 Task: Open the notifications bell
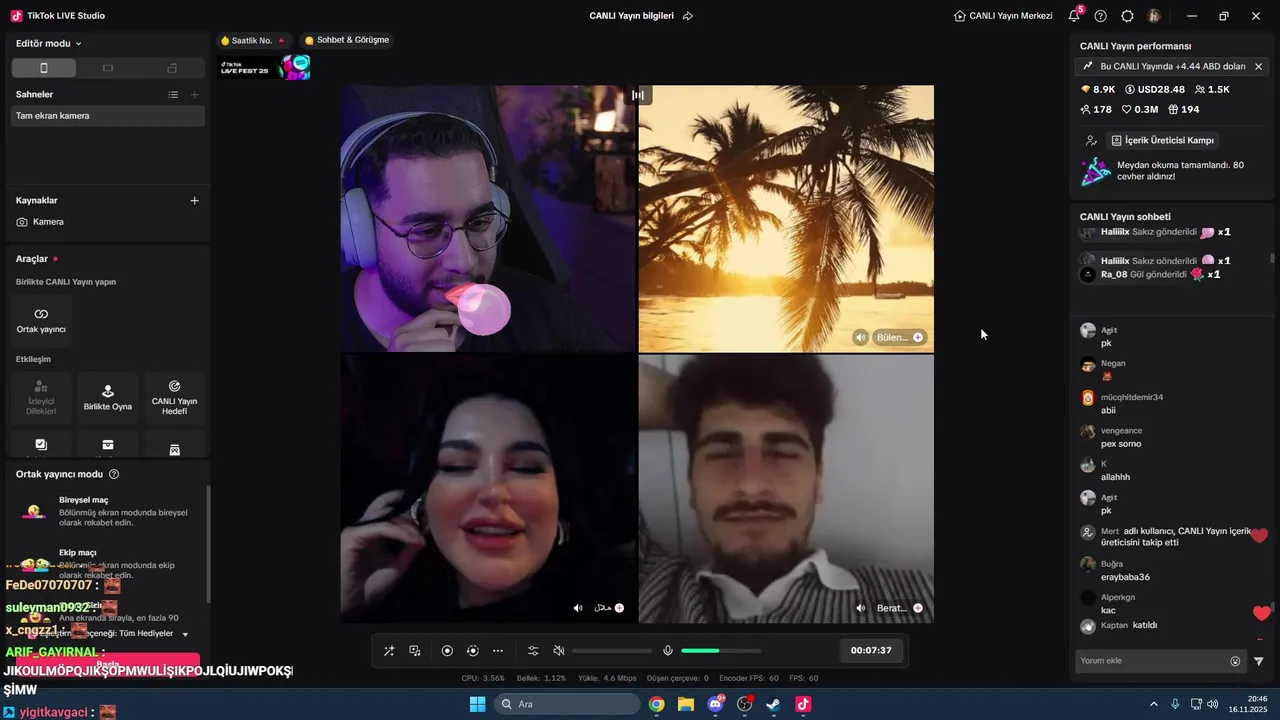1074,16
